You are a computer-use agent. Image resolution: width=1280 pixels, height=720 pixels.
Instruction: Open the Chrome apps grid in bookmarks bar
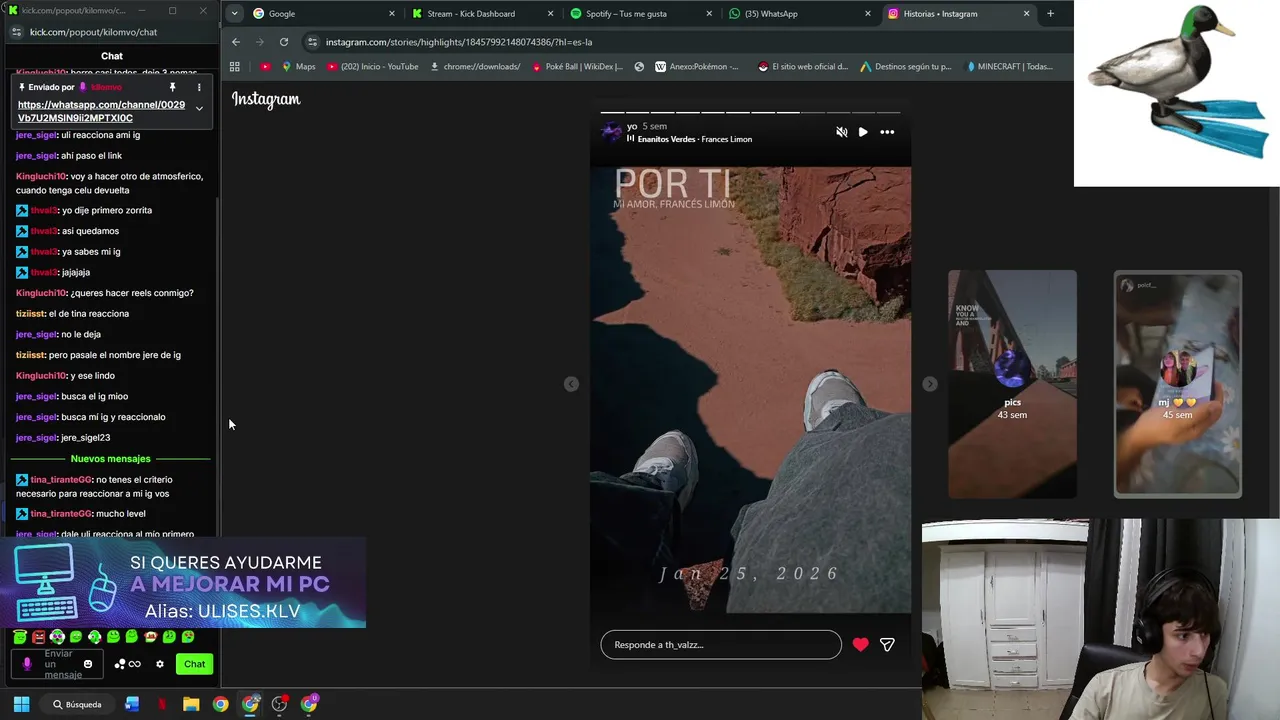coord(235,67)
